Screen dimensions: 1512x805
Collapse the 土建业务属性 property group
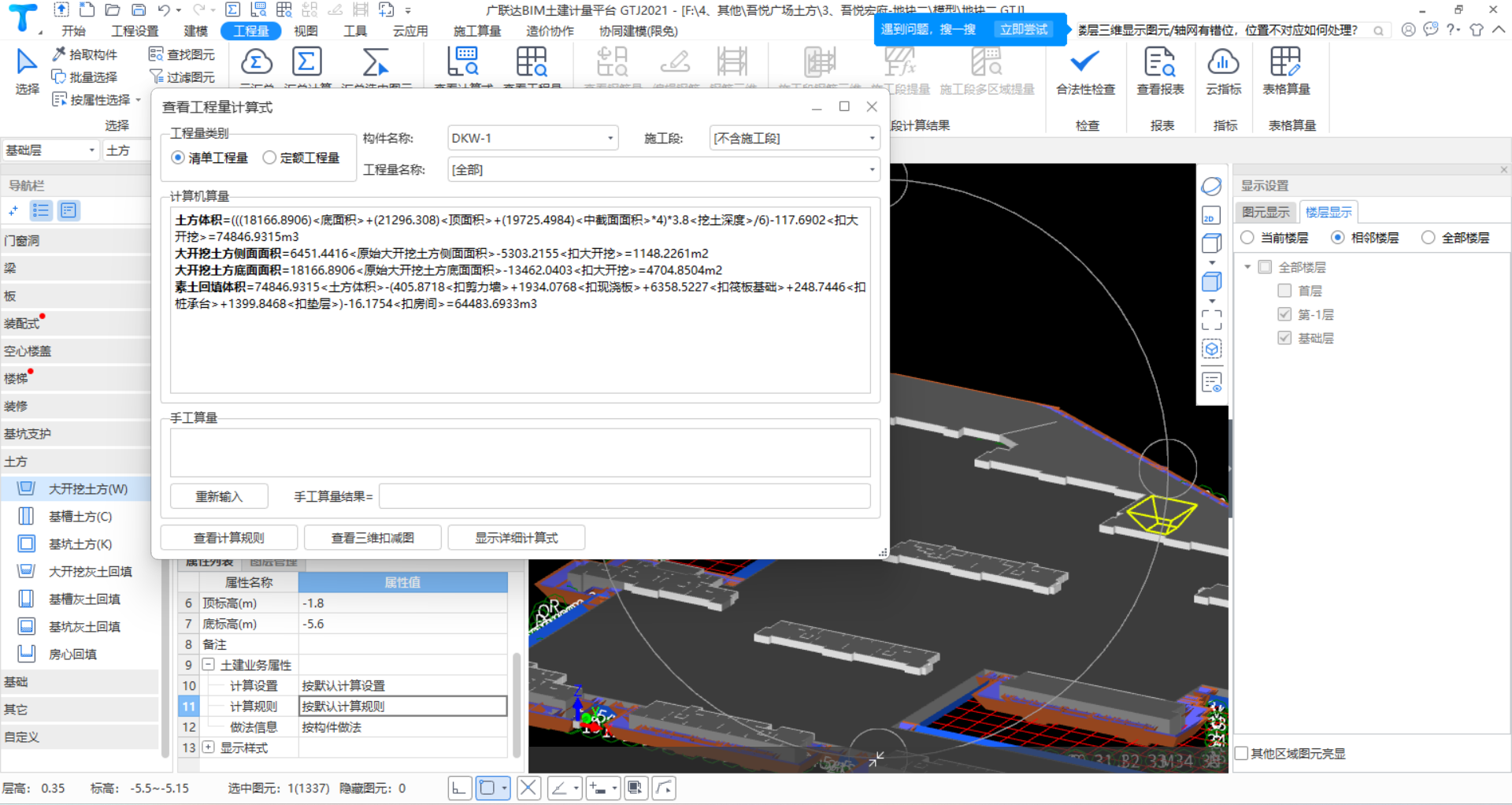click(209, 665)
